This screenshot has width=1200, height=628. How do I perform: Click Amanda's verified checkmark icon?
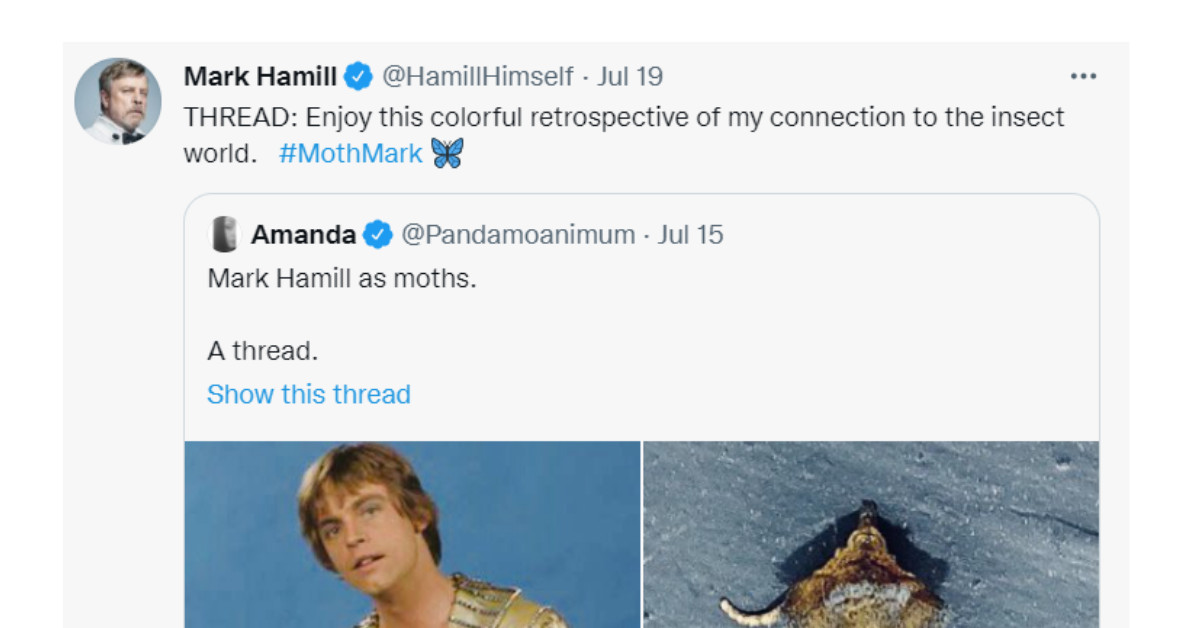(377, 233)
